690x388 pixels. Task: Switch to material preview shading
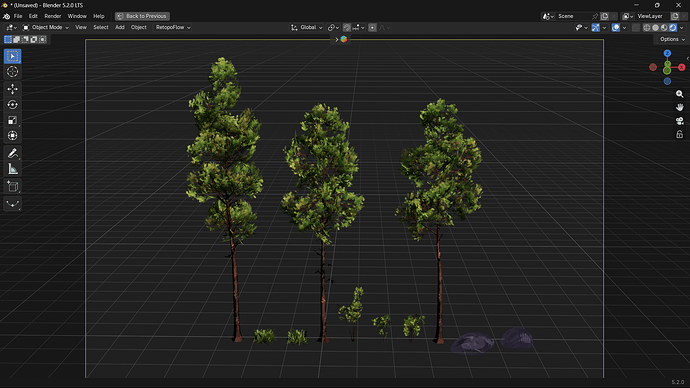tap(664, 27)
